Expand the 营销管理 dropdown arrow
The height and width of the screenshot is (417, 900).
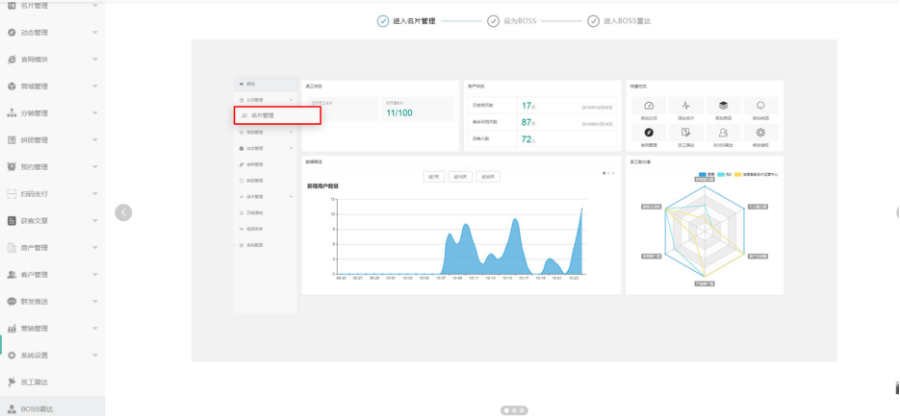(95, 328)
